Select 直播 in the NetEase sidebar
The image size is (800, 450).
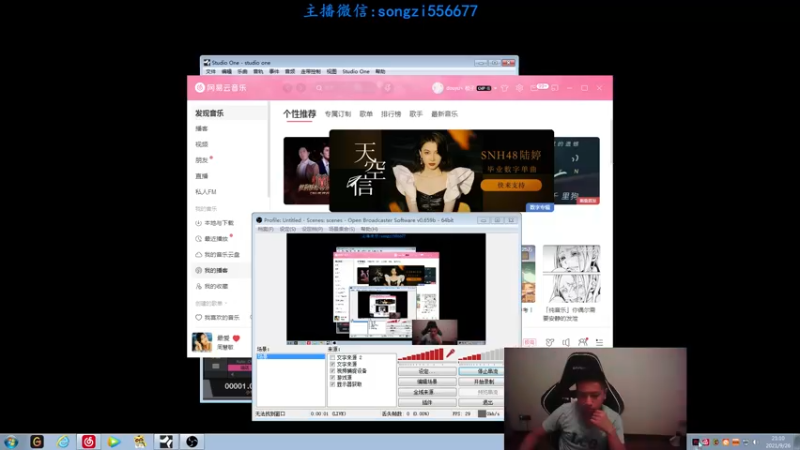[202, 176]
